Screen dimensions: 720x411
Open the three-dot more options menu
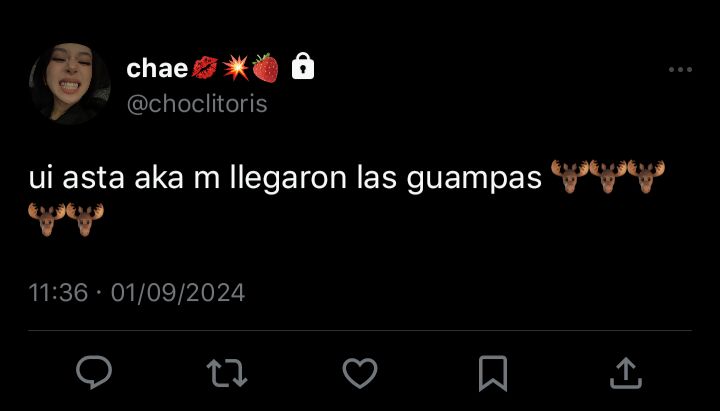680,70
